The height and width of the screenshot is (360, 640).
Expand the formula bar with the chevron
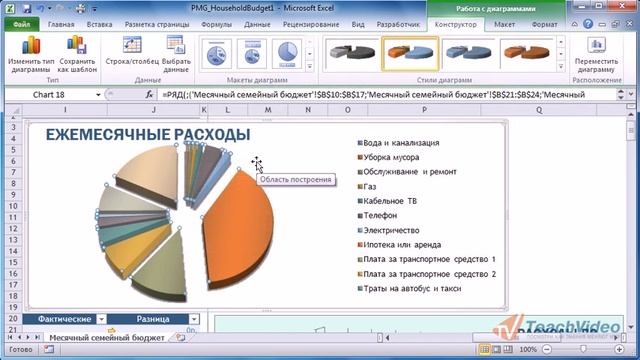coord(631,94)
